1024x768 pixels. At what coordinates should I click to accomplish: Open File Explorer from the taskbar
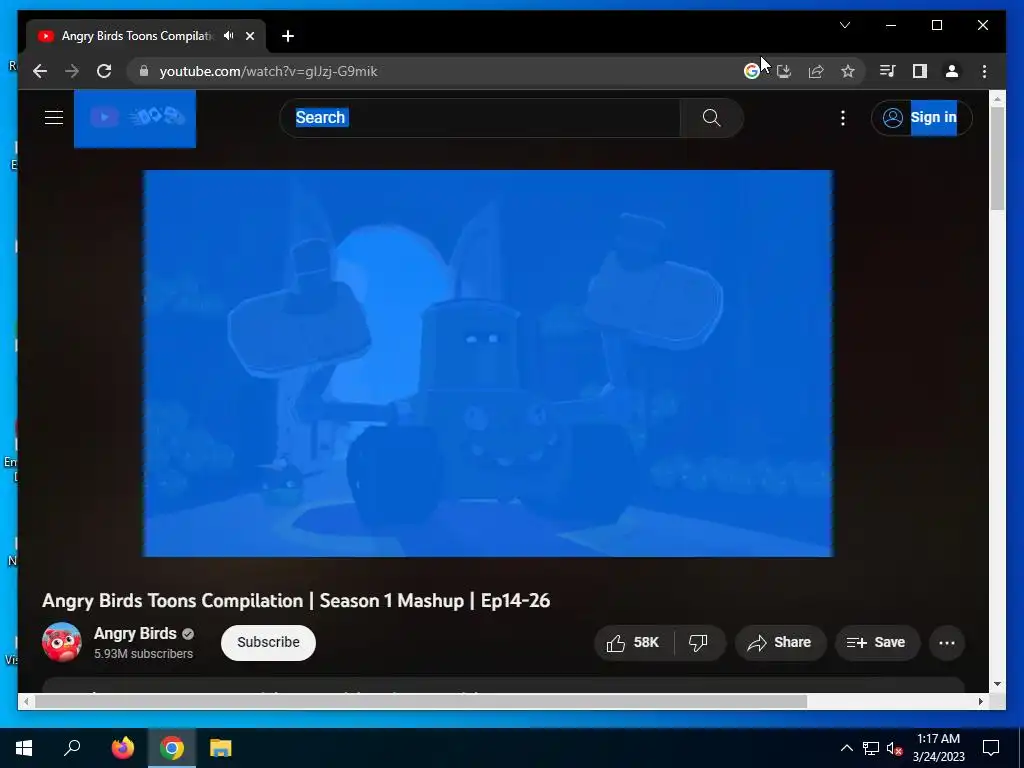point(221,748)
